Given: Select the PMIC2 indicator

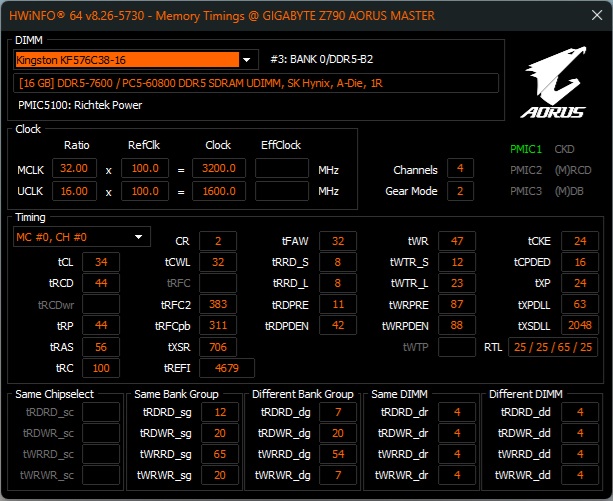Looking at the screenshot, I should (526, 170).
